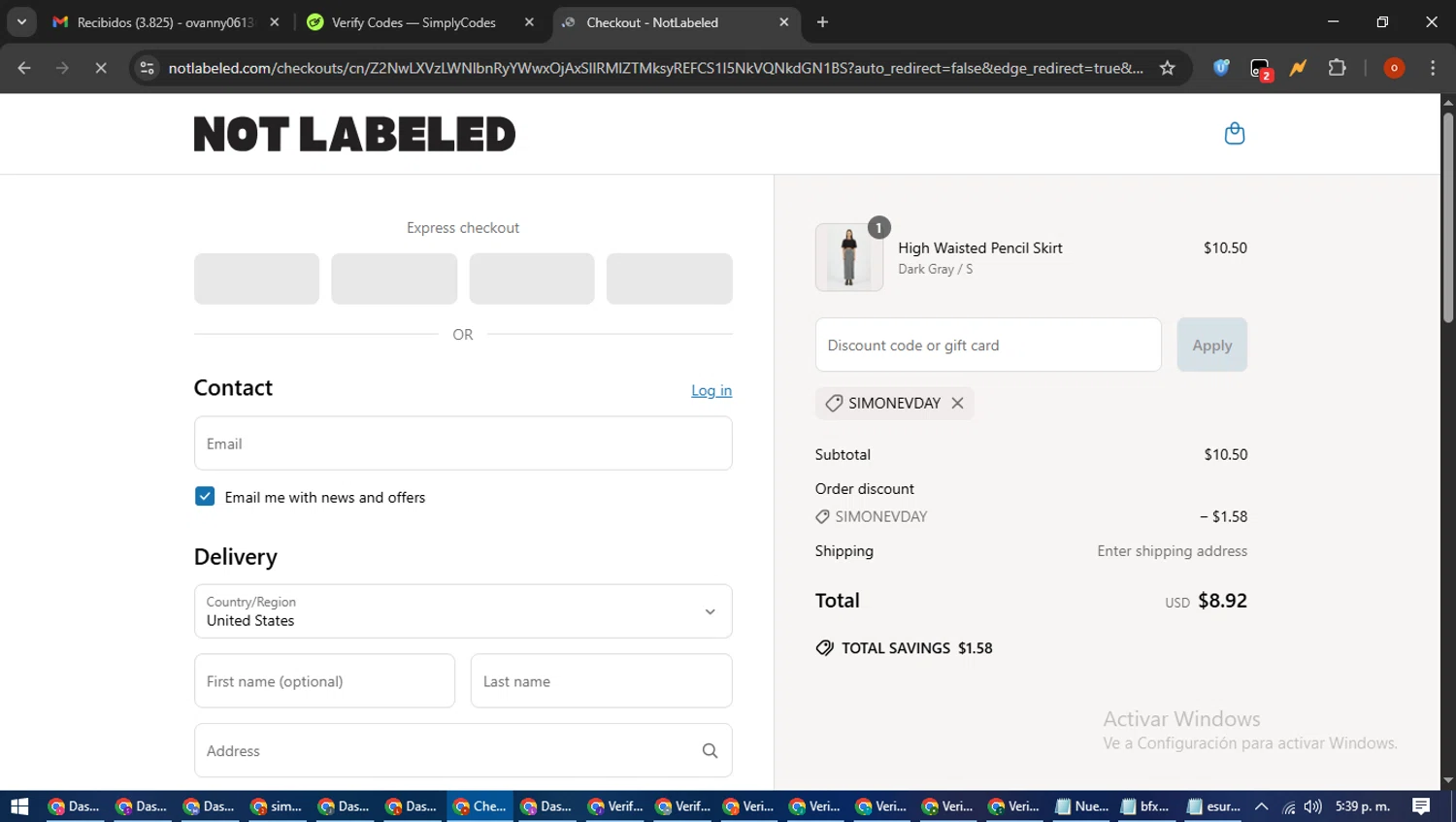
Task: Open Chrome's three-dot menu
Action: tap(1433, 68)
